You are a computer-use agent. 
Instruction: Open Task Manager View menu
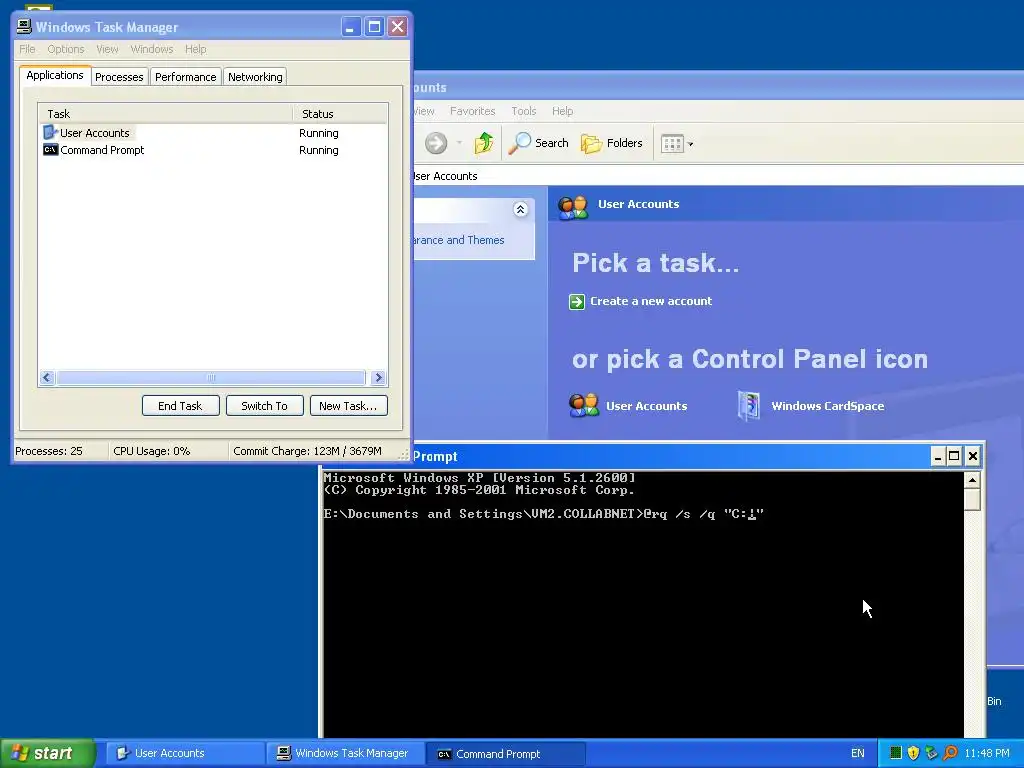pos(107,49)
